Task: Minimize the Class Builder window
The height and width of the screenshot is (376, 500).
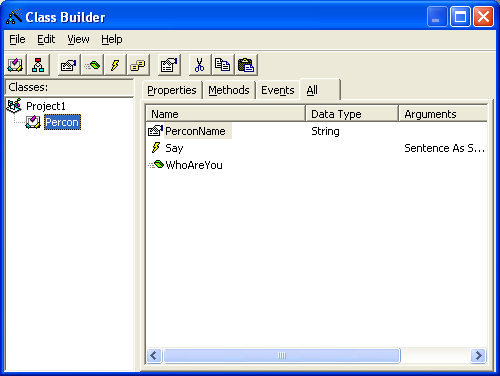Action: 437,17
